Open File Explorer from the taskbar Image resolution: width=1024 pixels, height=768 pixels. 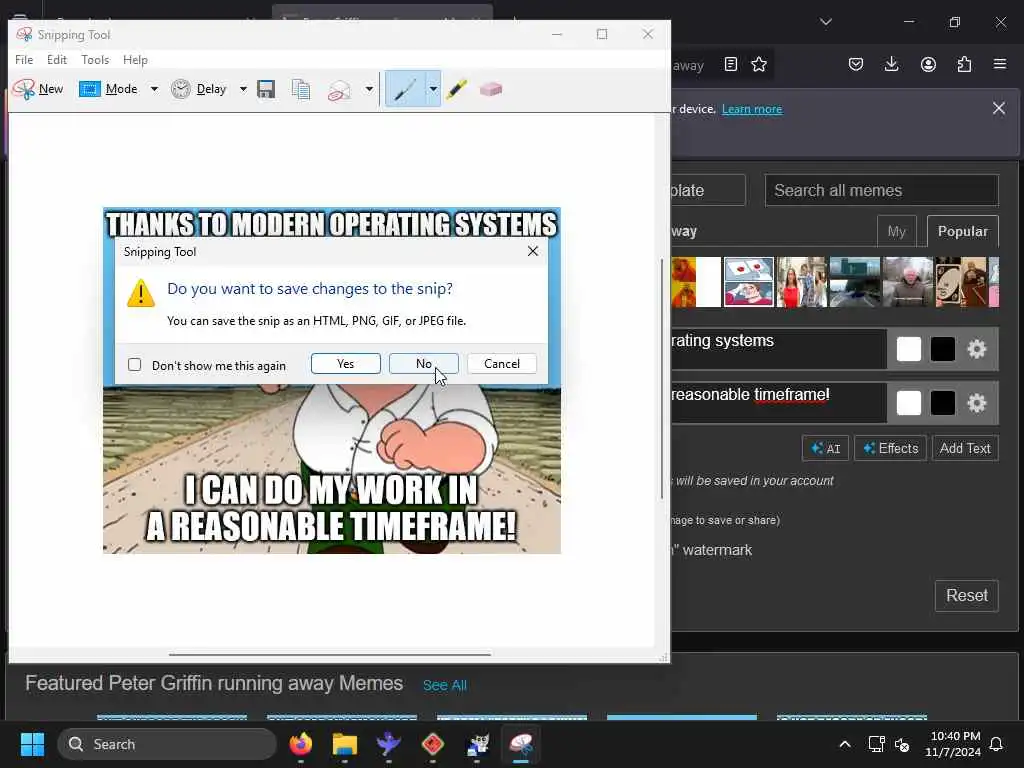tap(344, 744)
